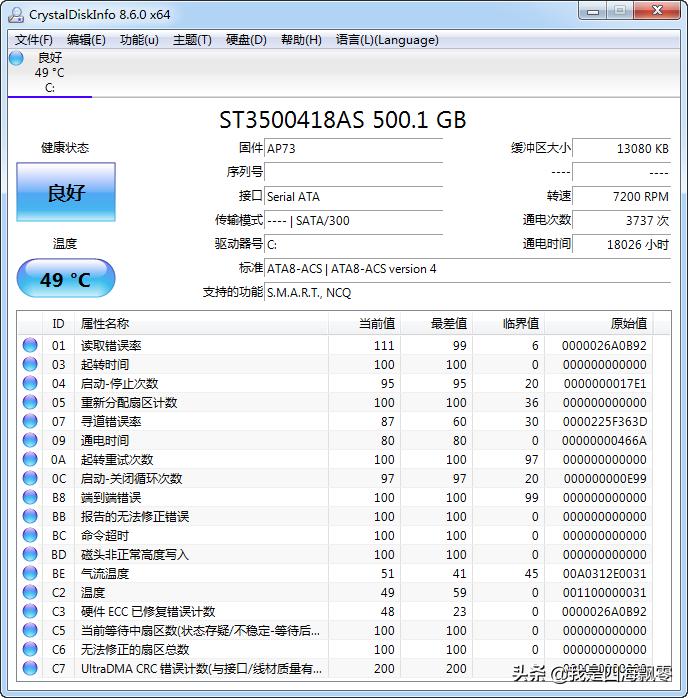This screenshot has height=698, width=688.
Task: Click raw value 00A0312E0031
Action: point(605,573)
